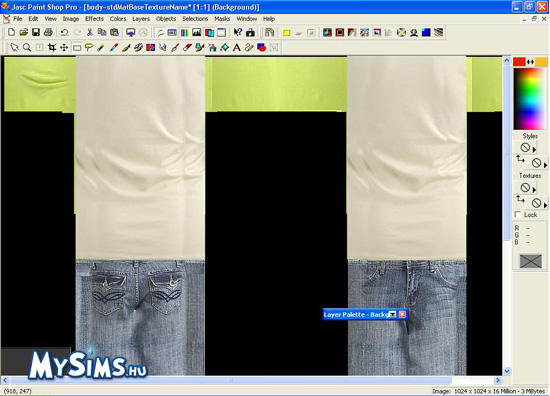Save the image with the floppy icon
The height and width of the screenshot is (396, 550).
(x=36, y=33)
